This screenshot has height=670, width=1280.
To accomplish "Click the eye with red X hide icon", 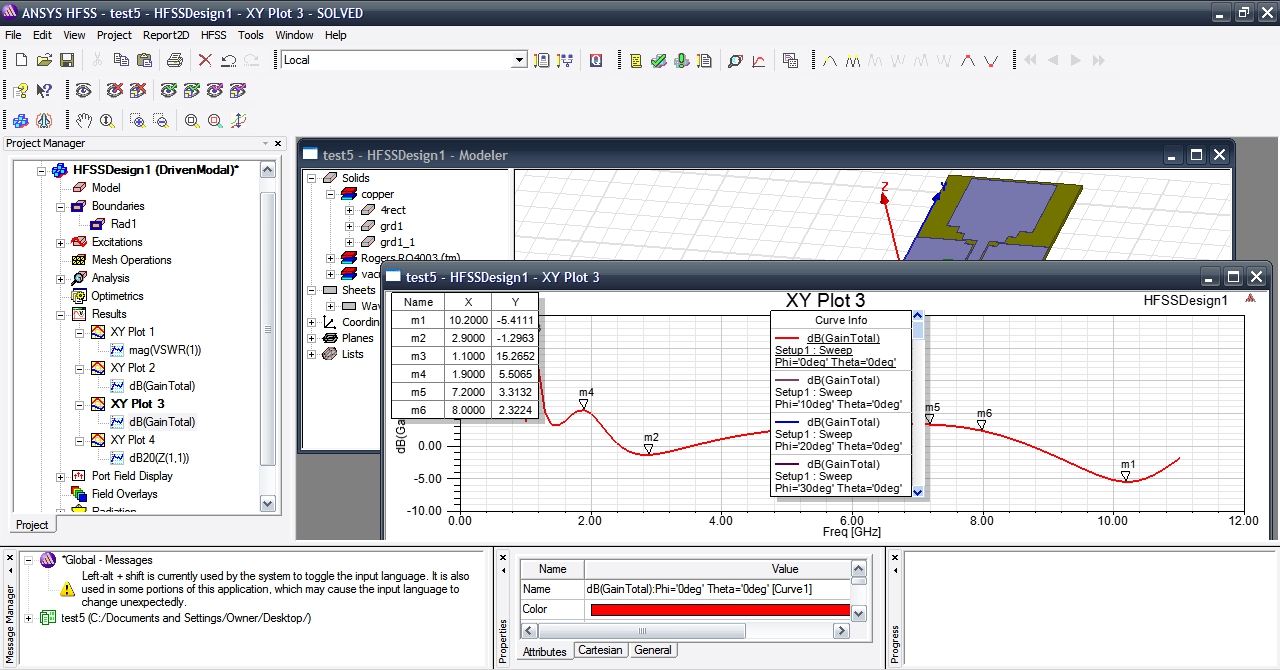I will (115, 91).
